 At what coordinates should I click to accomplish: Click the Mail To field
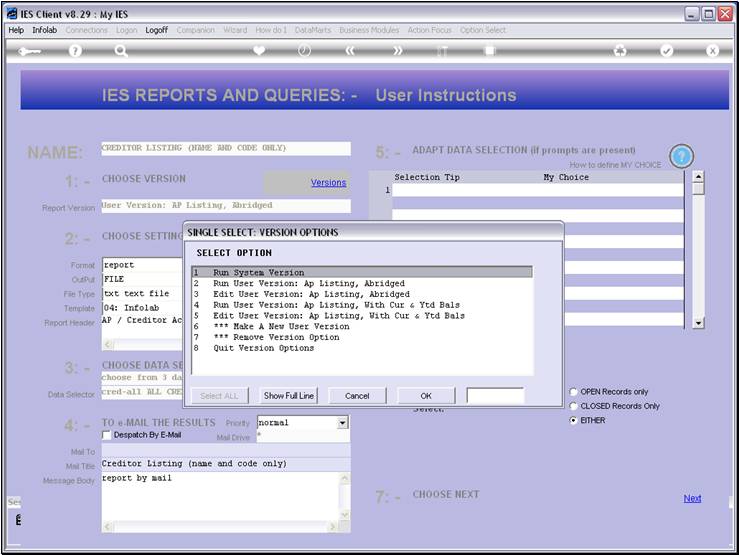pyautogui.click(x=226, y=451)
